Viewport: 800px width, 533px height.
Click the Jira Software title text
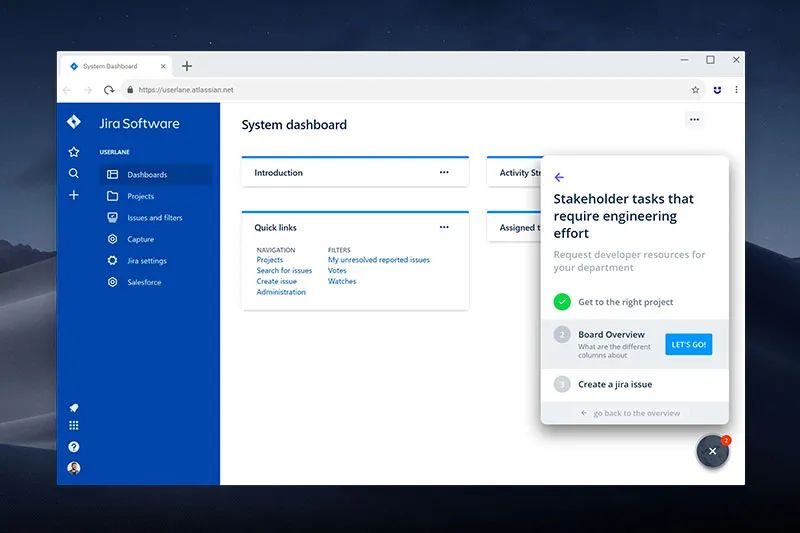click(139, 123)
